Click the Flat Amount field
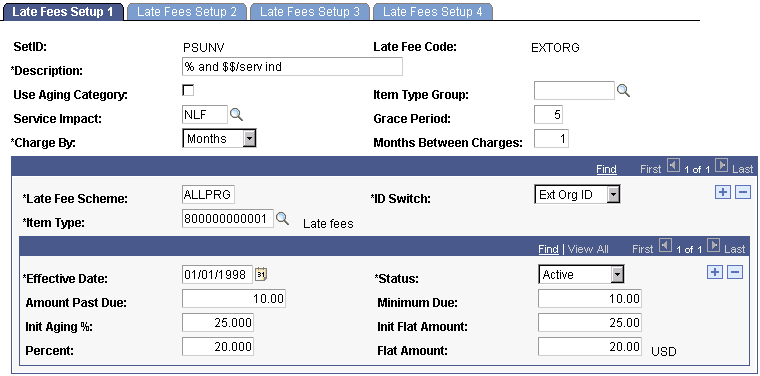The image size is (760, 376). (590, 346)
